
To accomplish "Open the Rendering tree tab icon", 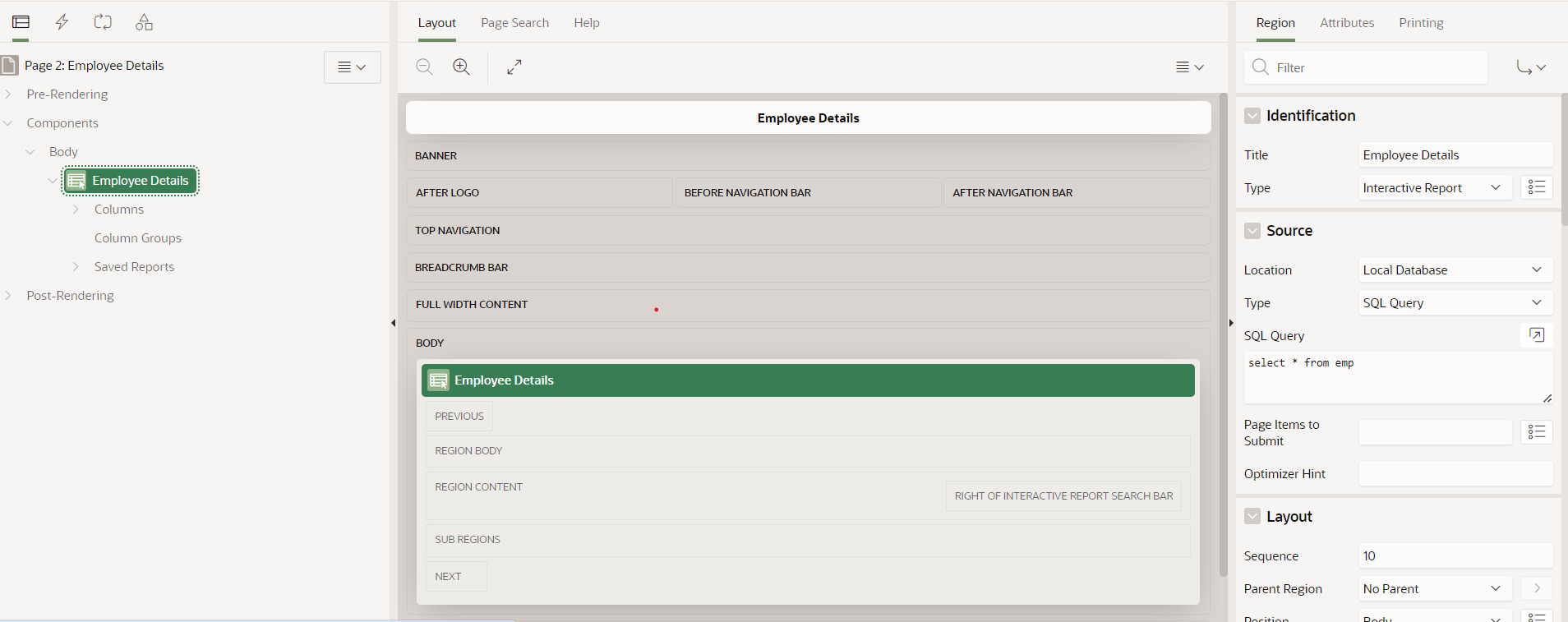I will (x=21, y=22).
